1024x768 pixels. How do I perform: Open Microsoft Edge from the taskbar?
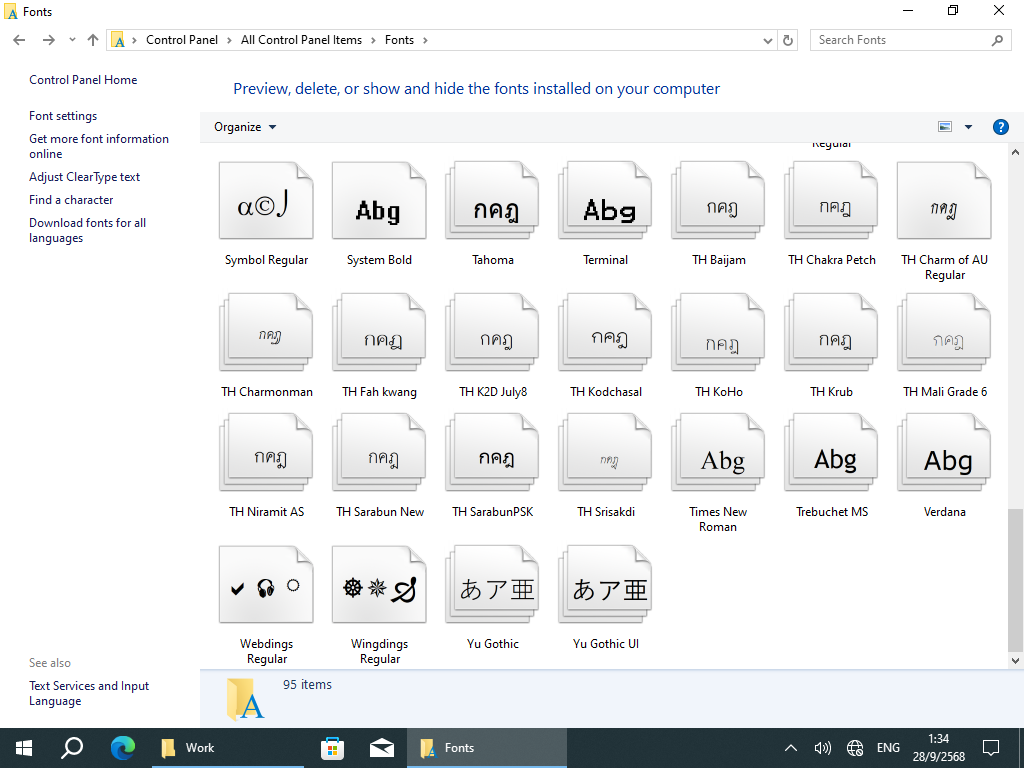pyautogui.click(x=123, y=747)
